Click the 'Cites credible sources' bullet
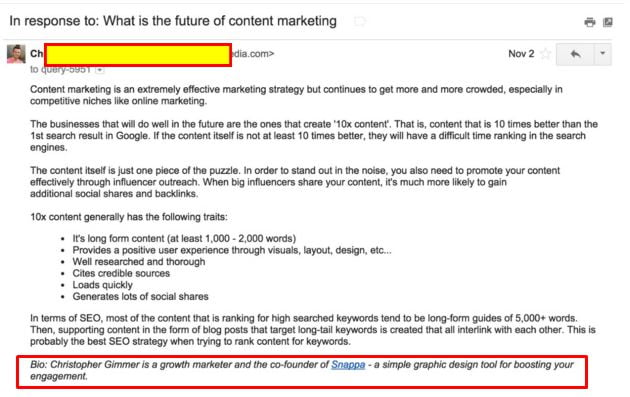Viewport: 630px width, 397px height. click(121, 273)
